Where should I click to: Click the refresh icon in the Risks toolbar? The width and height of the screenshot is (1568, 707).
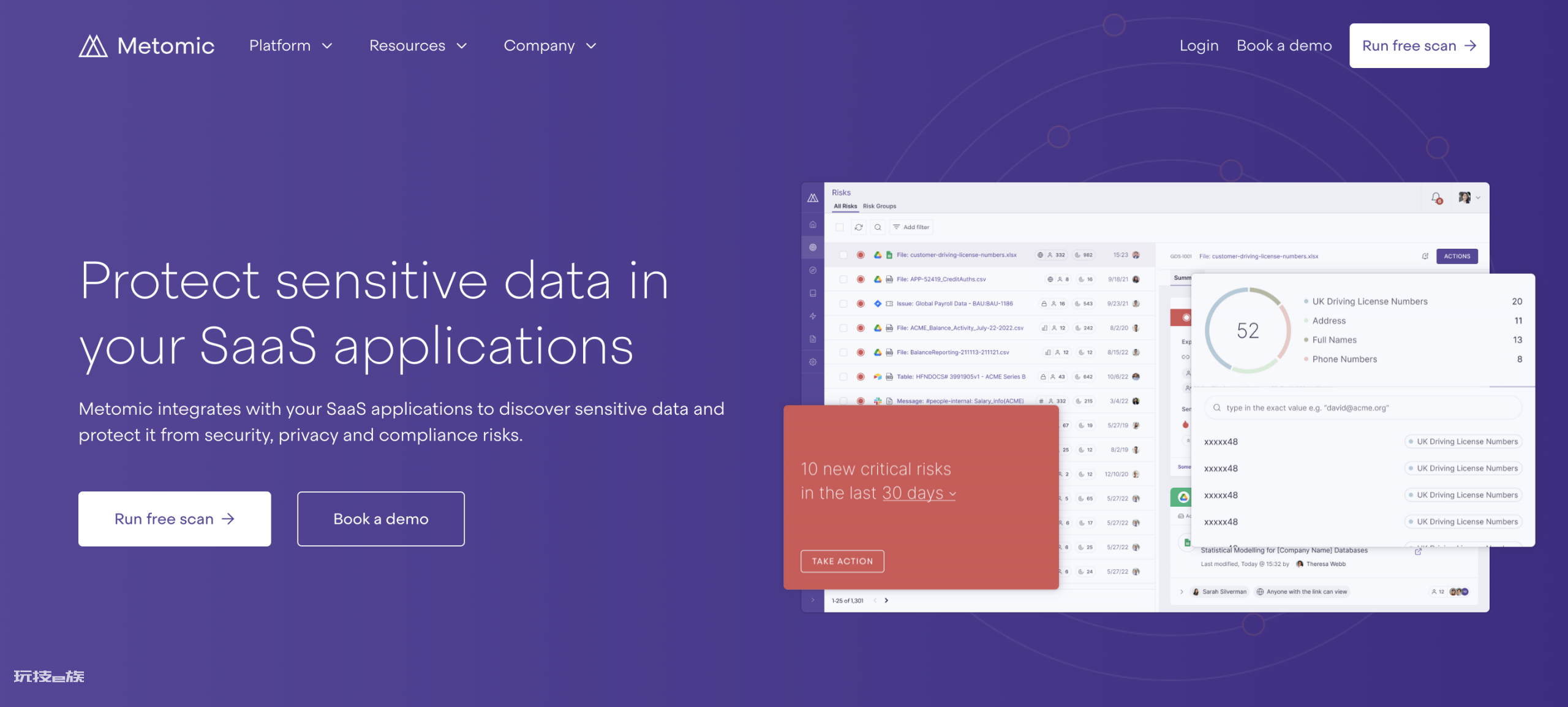(859, 227)
